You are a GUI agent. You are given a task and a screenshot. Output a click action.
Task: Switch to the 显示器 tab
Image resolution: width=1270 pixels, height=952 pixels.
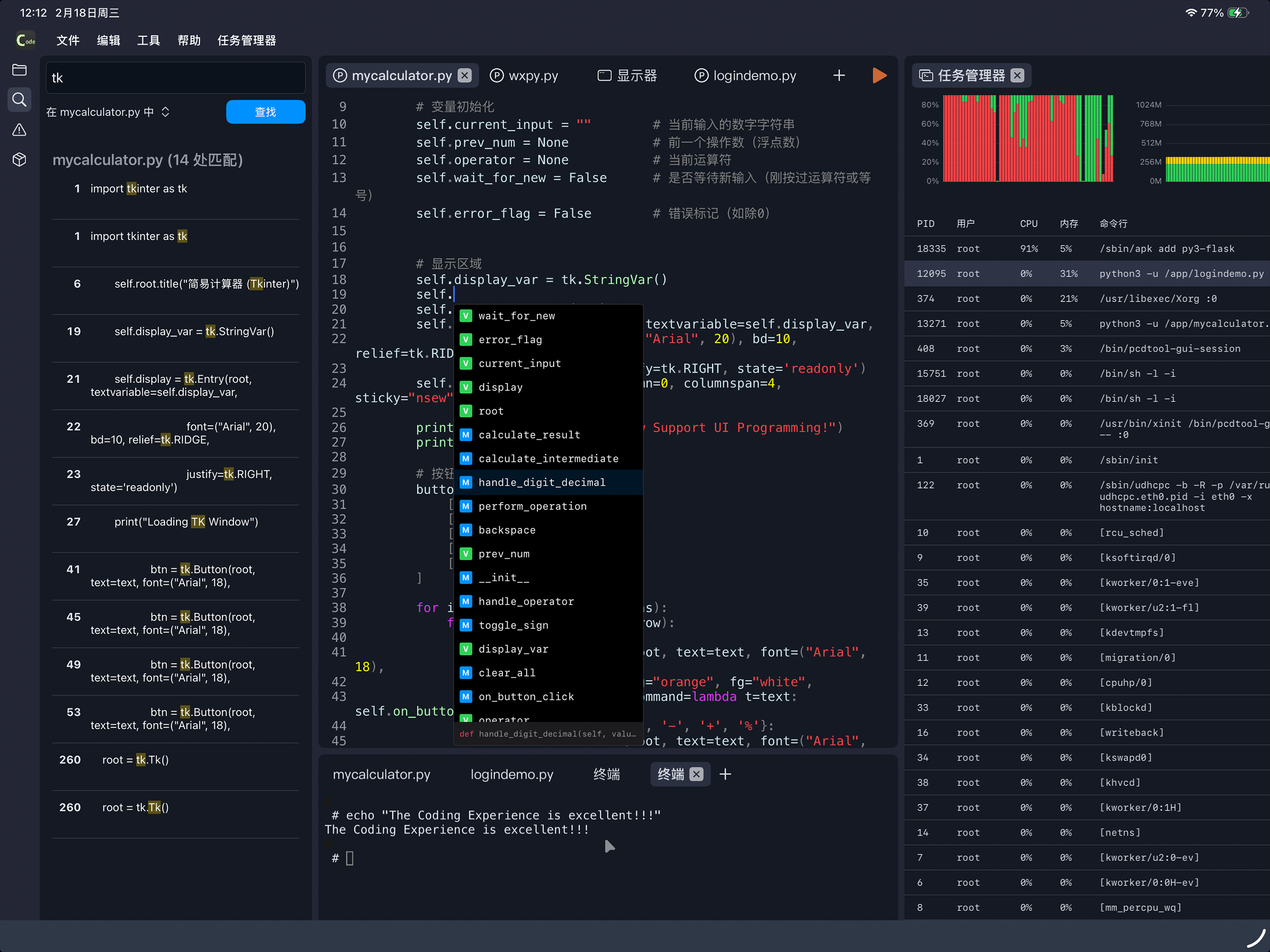(x=628, y=75)
